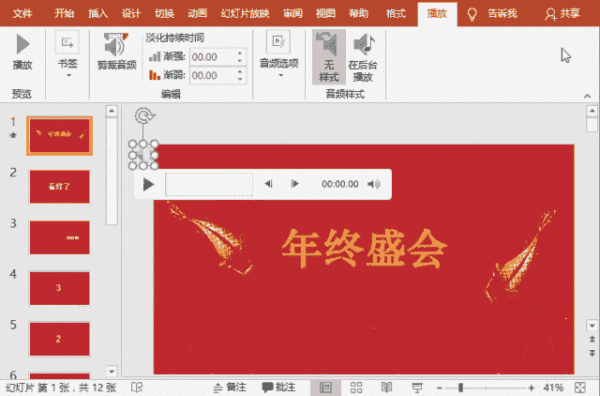This screenshot has height=396, width=600.
Task: Select the 无样式 audio style
Action: pos(329,57)
